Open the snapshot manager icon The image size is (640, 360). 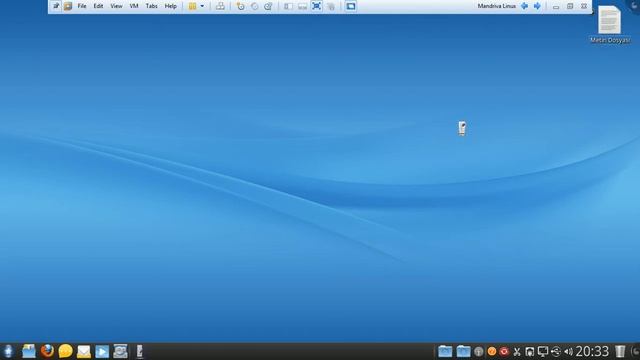(268, 6)
